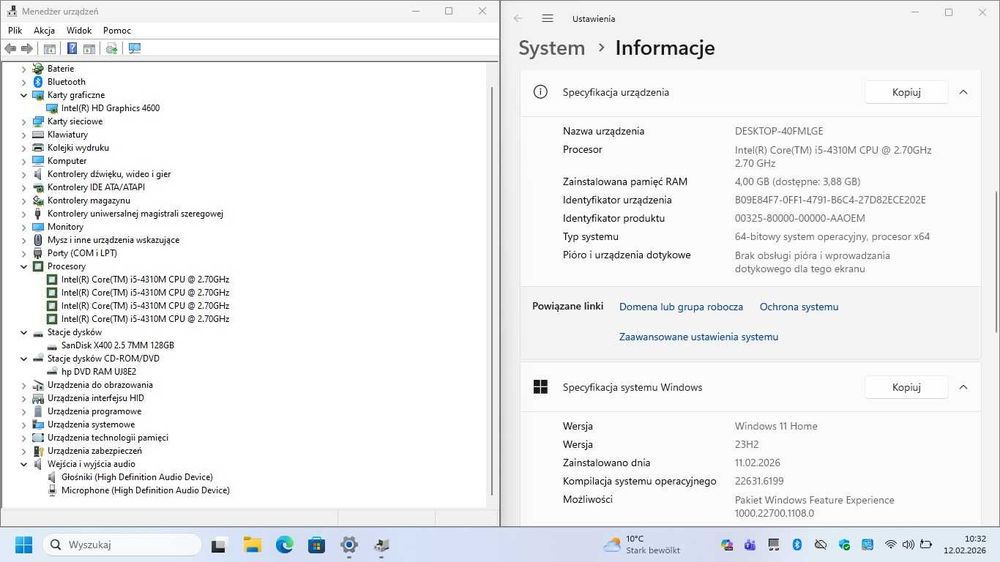Viewport: 1000px width, 562px height.
Task: Open Zaawansowane ustawienia systemu link
Action: [698, 337]
